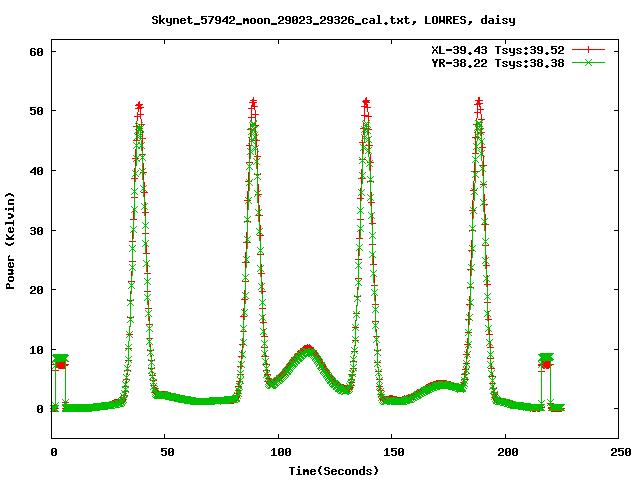Click the y-axis tick label 10
Viewport: 640px width, 480px height.
pyautogui.click(x=36, y=350)
